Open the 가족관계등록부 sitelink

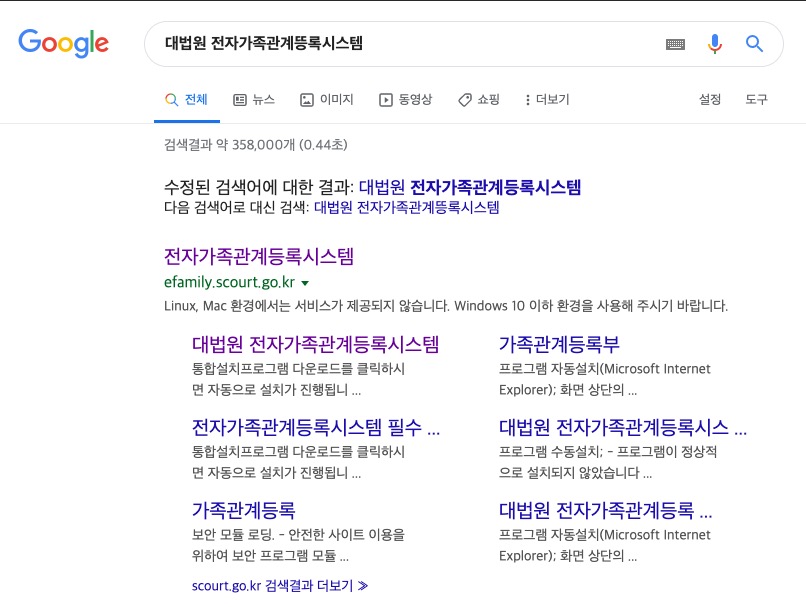click(x=559, y=344)
